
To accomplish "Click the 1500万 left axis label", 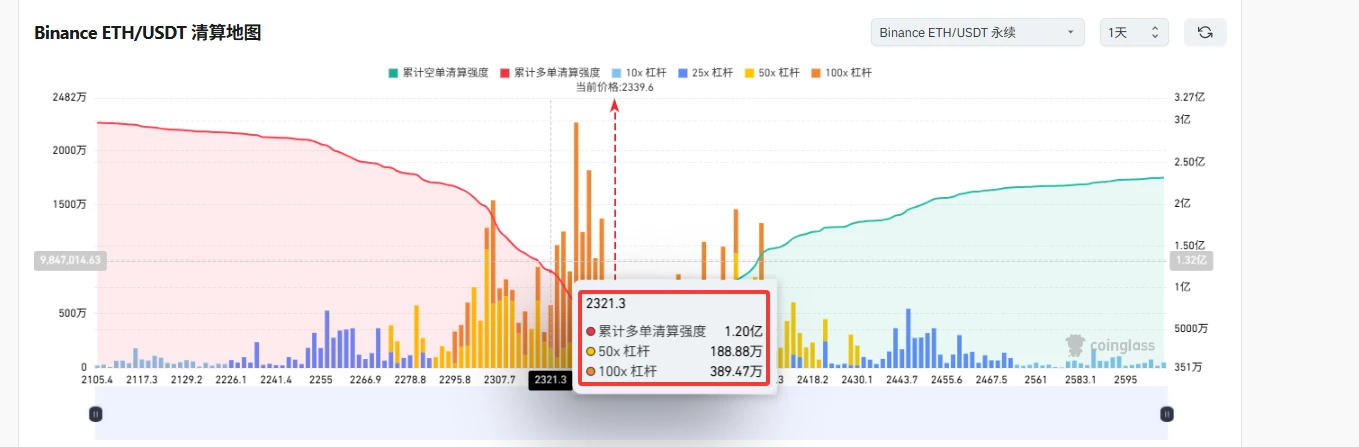I will point(70,204).
